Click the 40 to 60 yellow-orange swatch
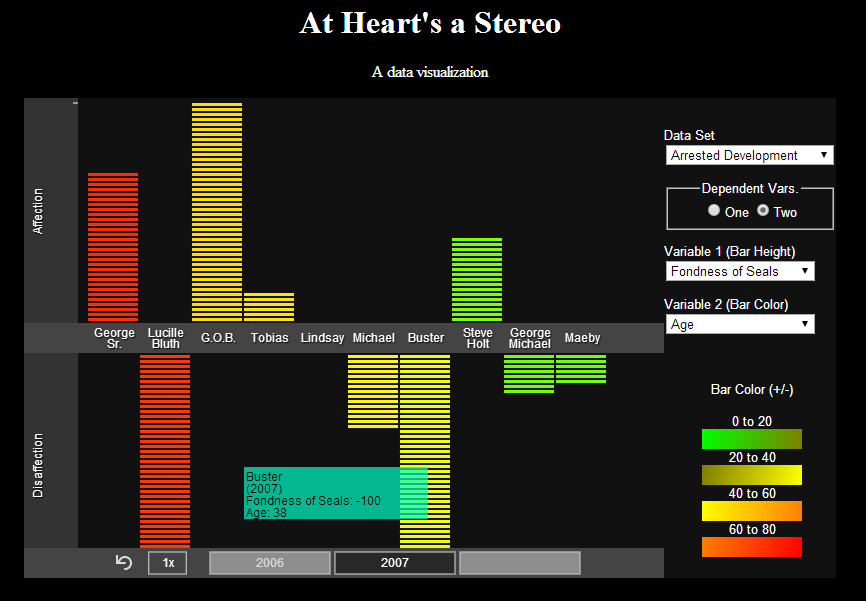Screen dimensions: 866x601 (x=752, y=511)
